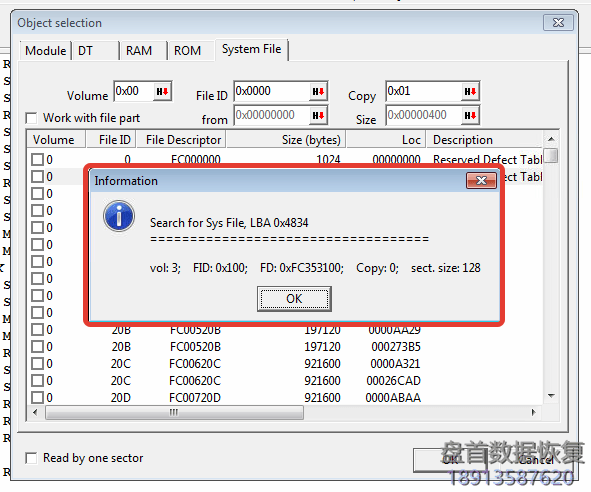The width and height of the screenshot is (591, 492).
Task: Switch to the Module tab
Action: pyautogui.click(x=46, y=51)
